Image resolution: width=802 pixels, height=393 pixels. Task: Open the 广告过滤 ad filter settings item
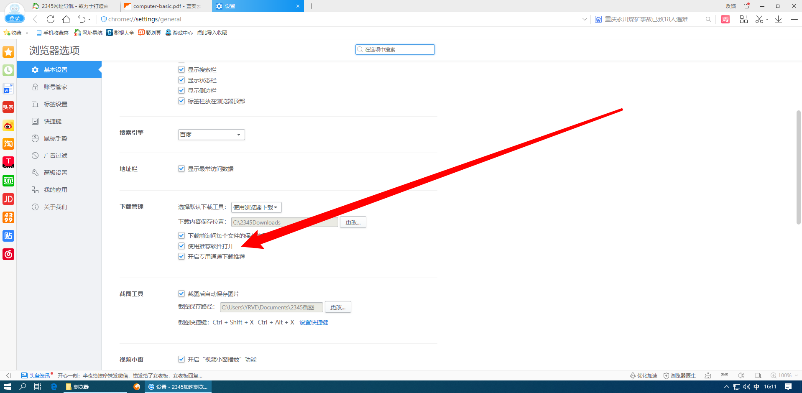(59, 155)
